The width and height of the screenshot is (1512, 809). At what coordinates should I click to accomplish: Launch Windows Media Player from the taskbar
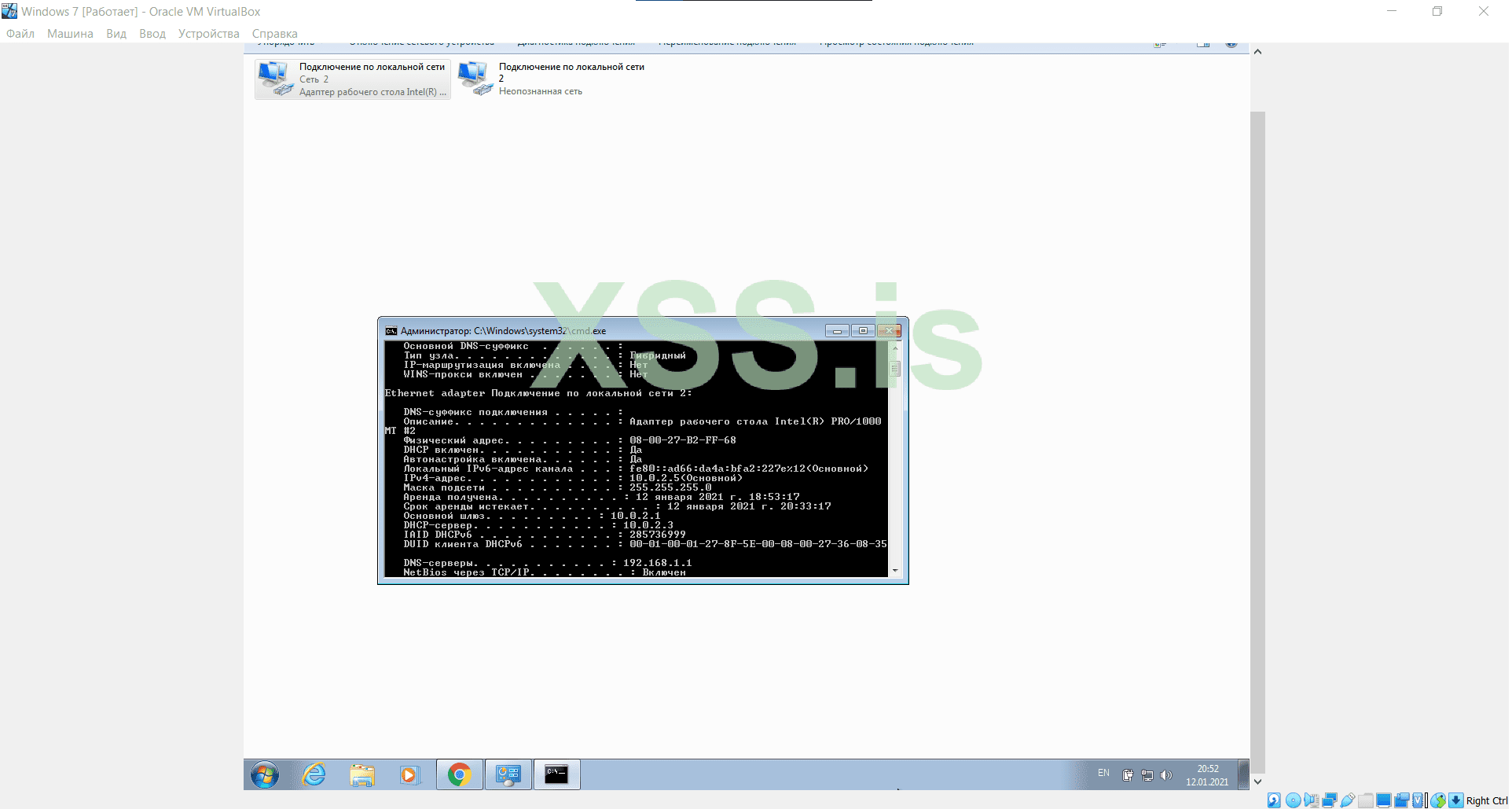point(409,774)
